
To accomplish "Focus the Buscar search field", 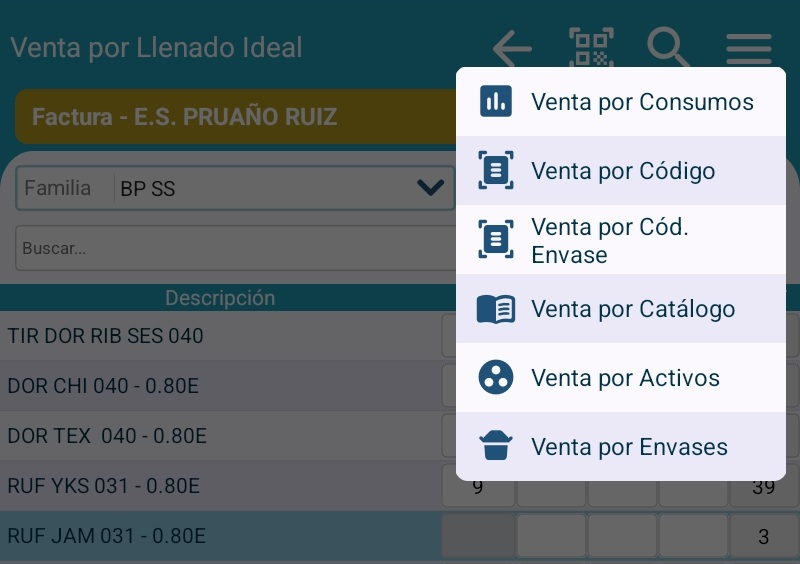I will [x=230, y=248].
